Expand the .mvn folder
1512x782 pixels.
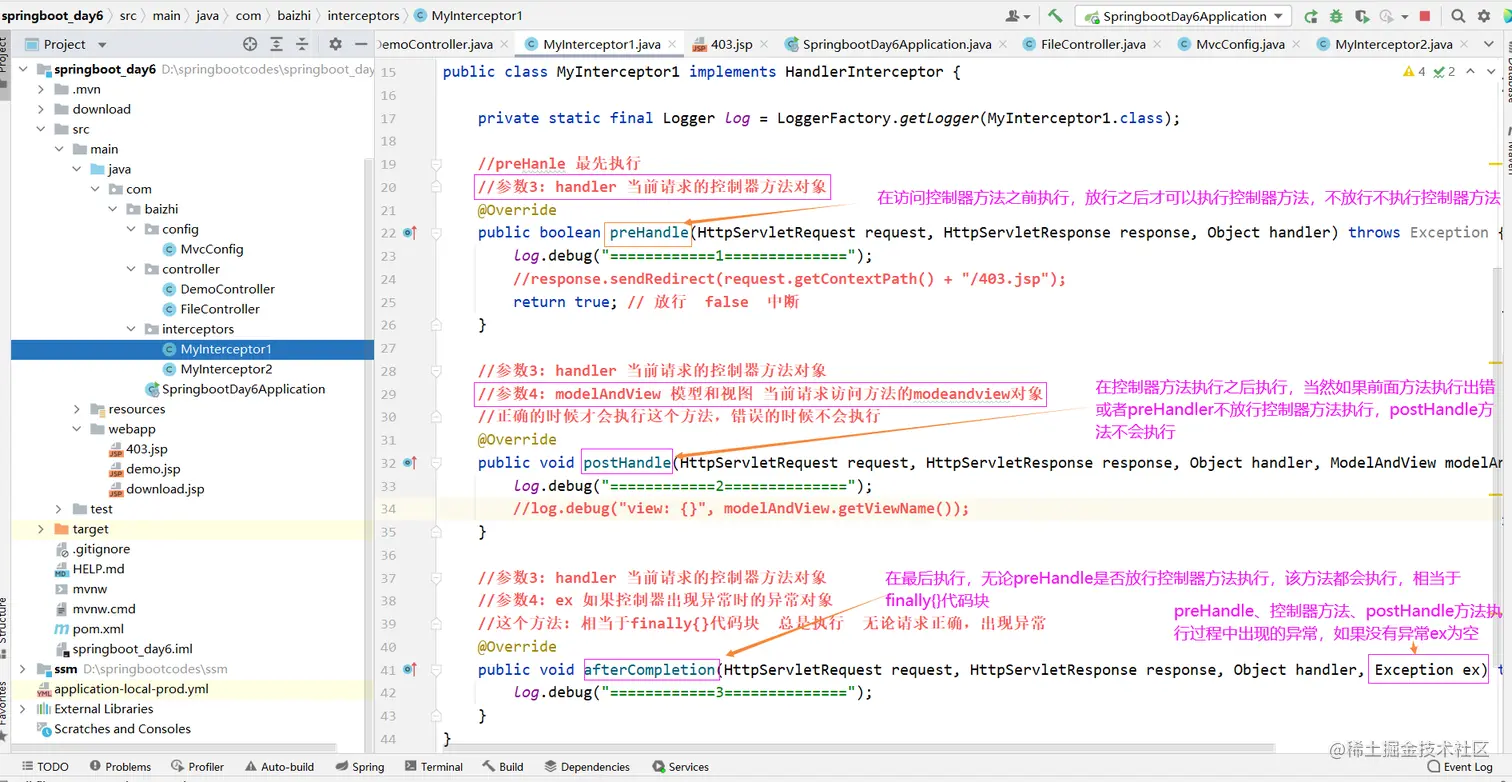point(41,89)
